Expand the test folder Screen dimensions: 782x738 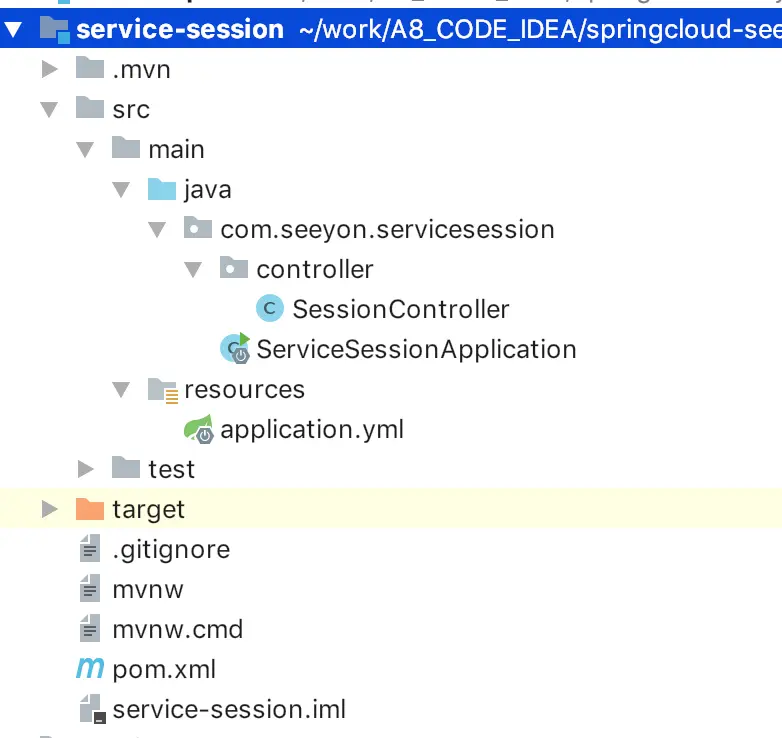[86, 469]
